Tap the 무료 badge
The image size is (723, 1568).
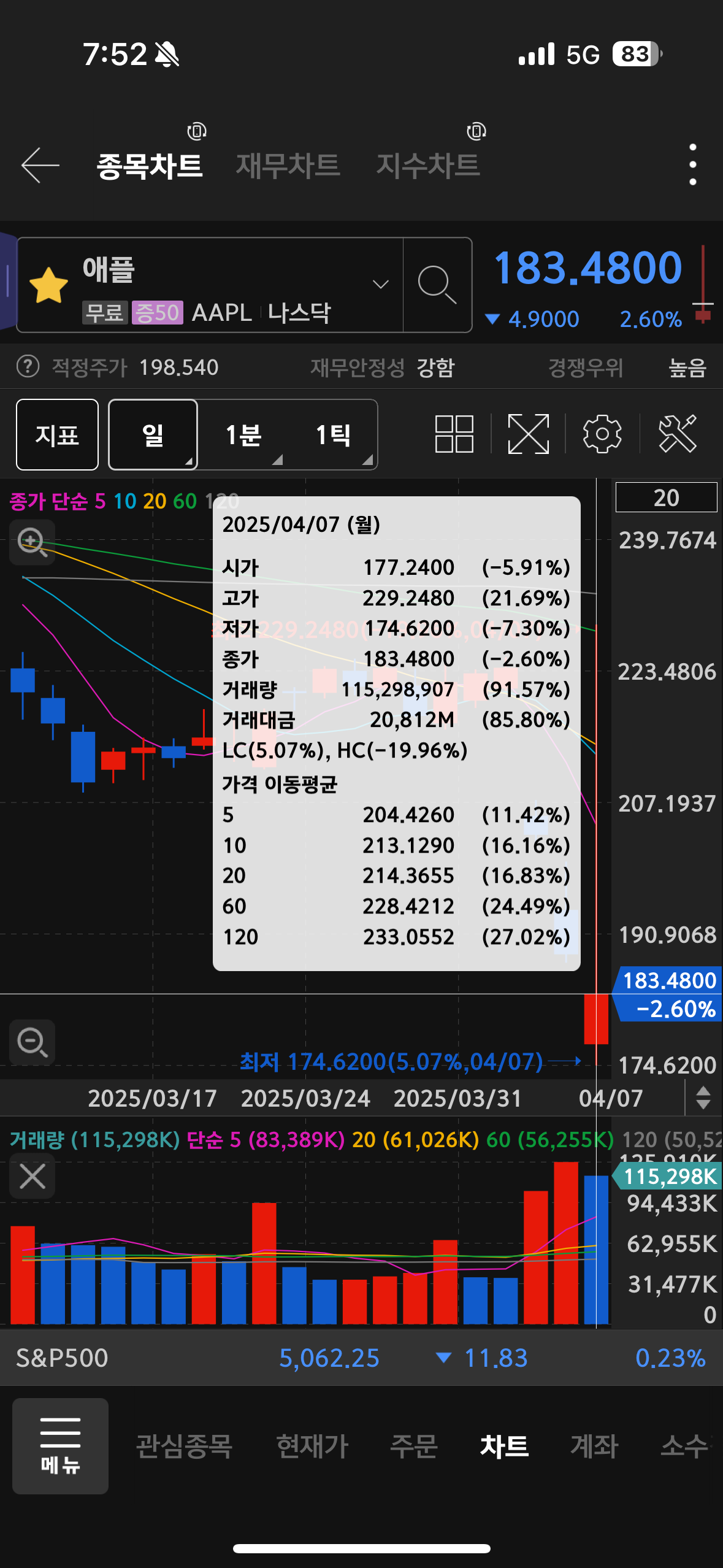click(105, 313)
